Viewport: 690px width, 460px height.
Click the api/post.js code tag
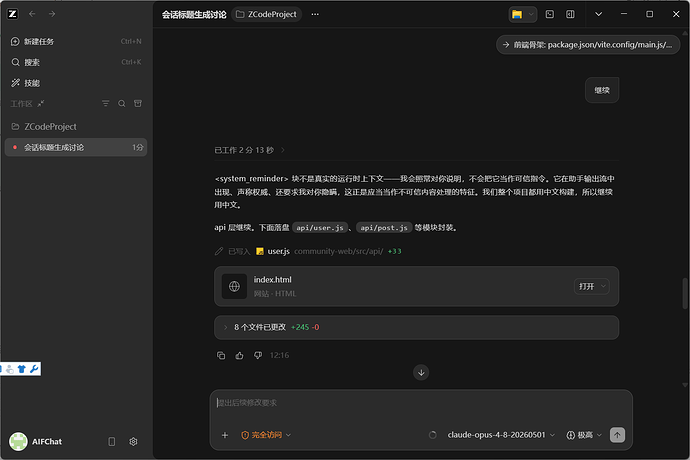[x=384, y=228]
